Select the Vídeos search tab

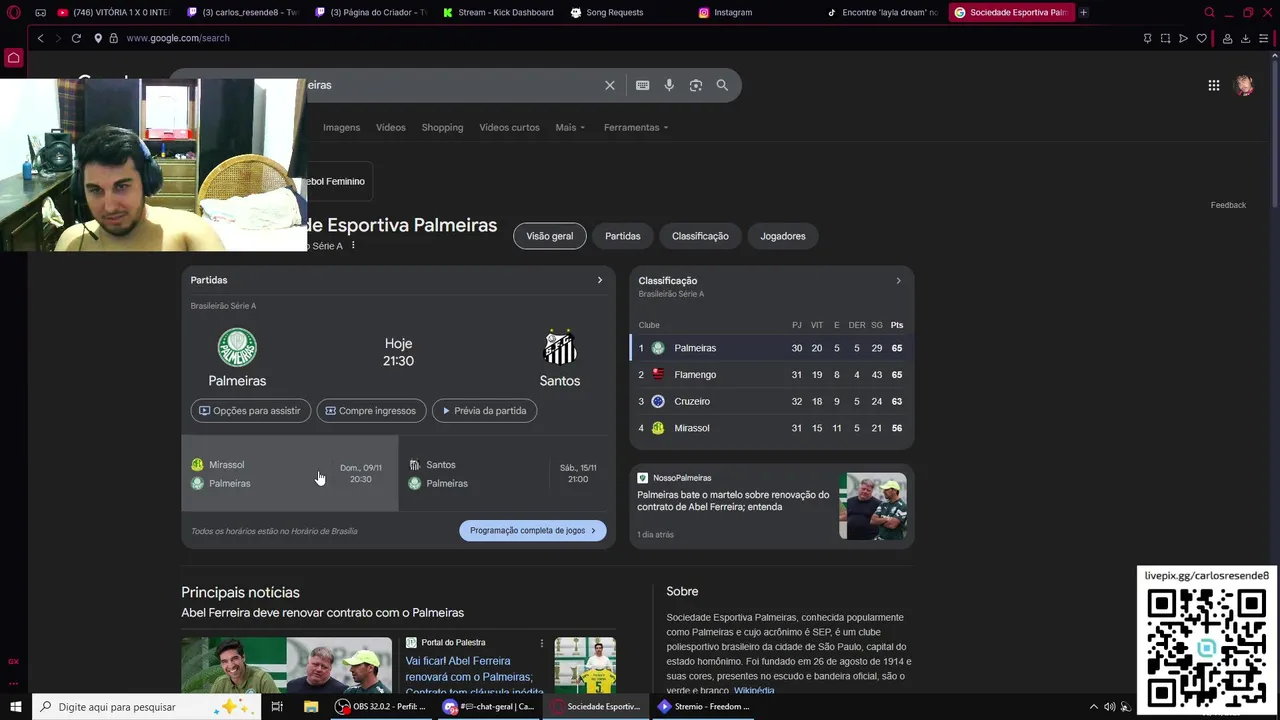pos(391,127)
